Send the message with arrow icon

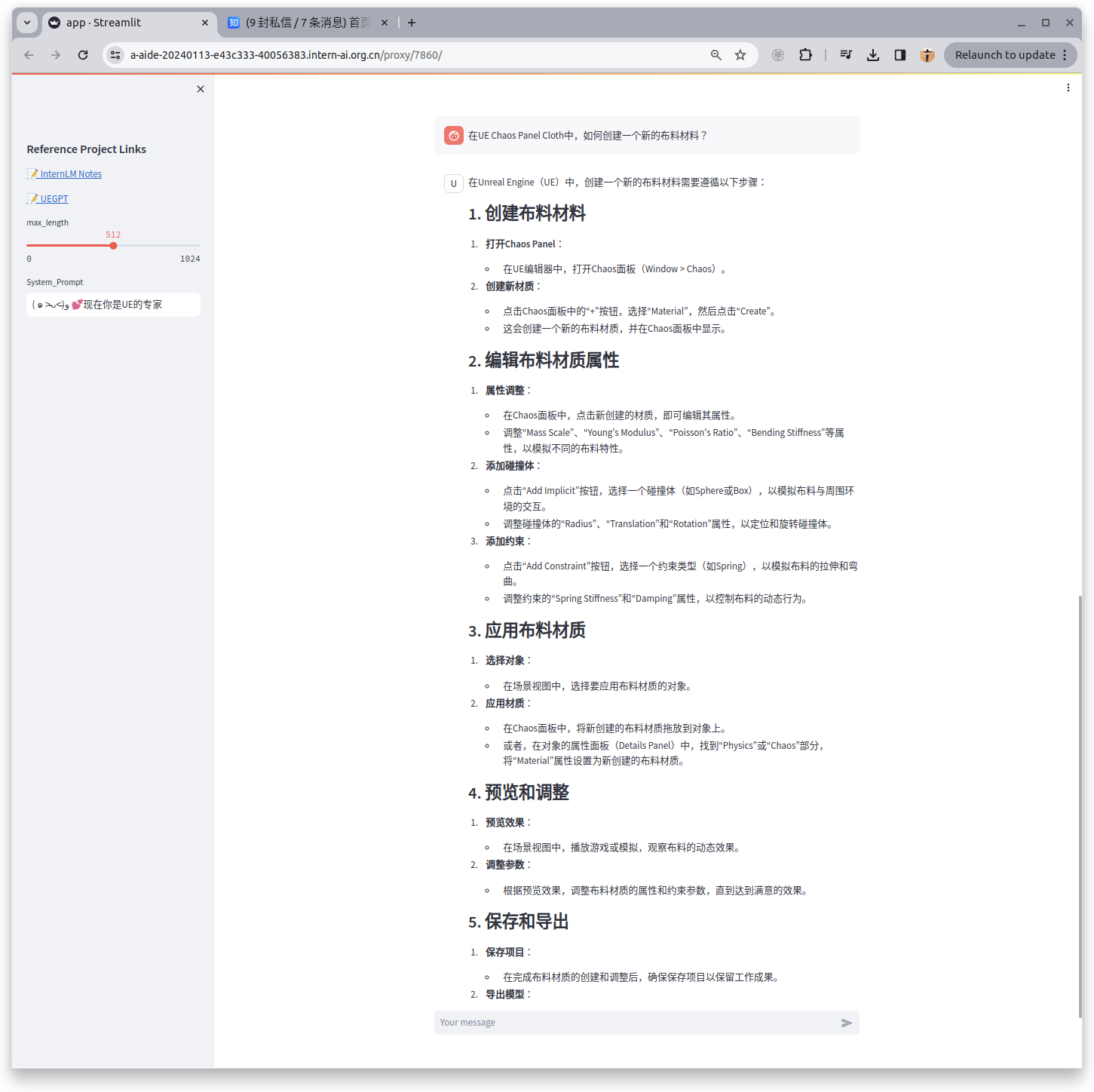(847, 1023)
